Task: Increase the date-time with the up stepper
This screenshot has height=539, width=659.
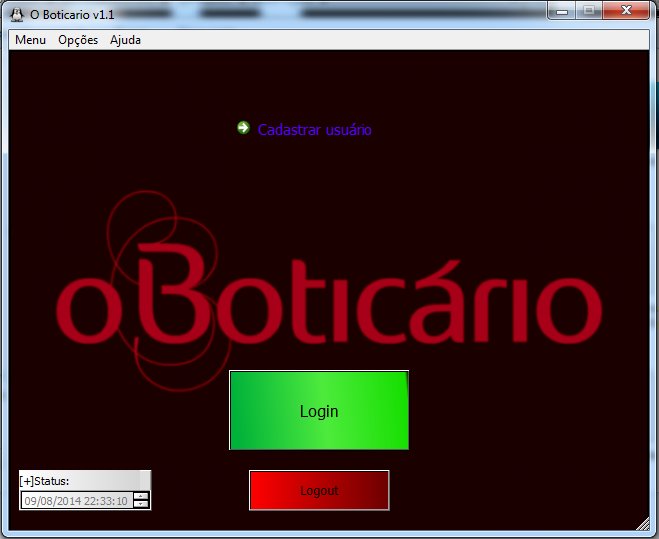Action: pos(141,497)
